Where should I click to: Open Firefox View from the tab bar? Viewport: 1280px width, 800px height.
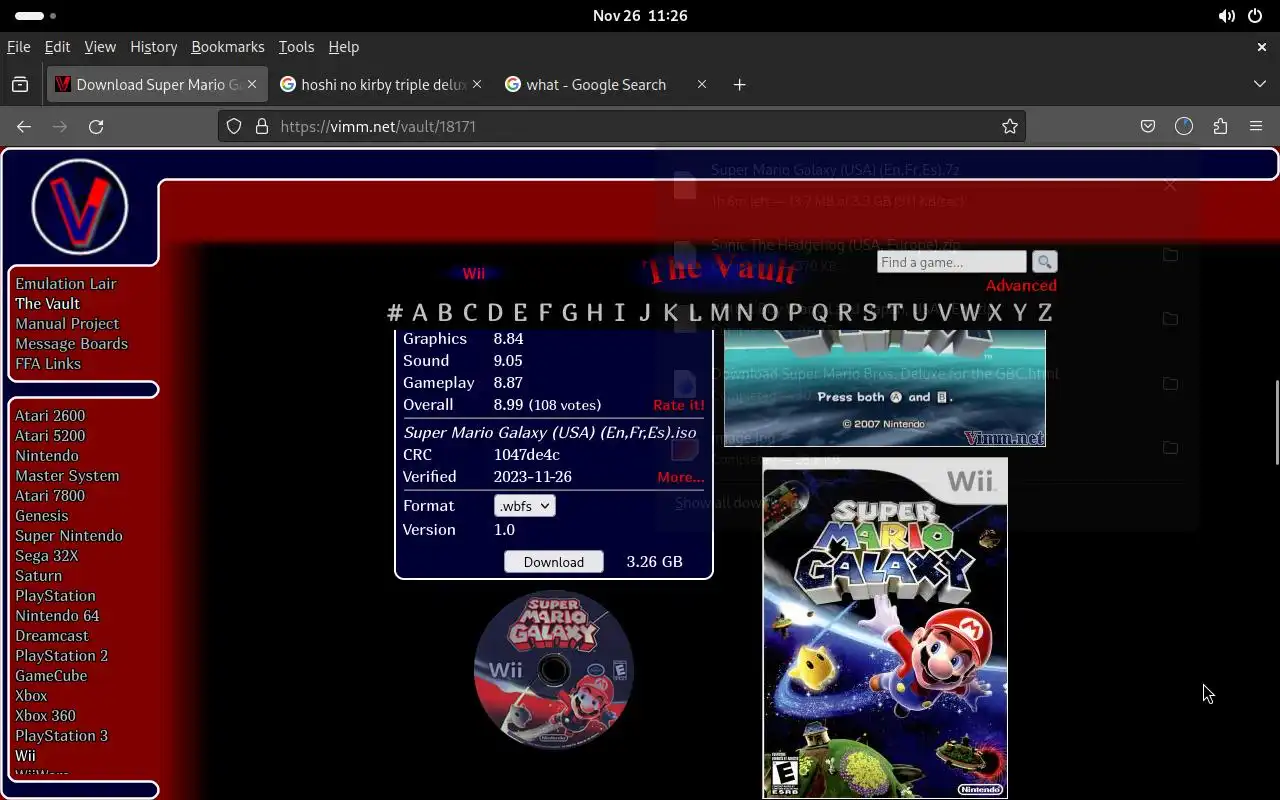(x=20, y=85)
